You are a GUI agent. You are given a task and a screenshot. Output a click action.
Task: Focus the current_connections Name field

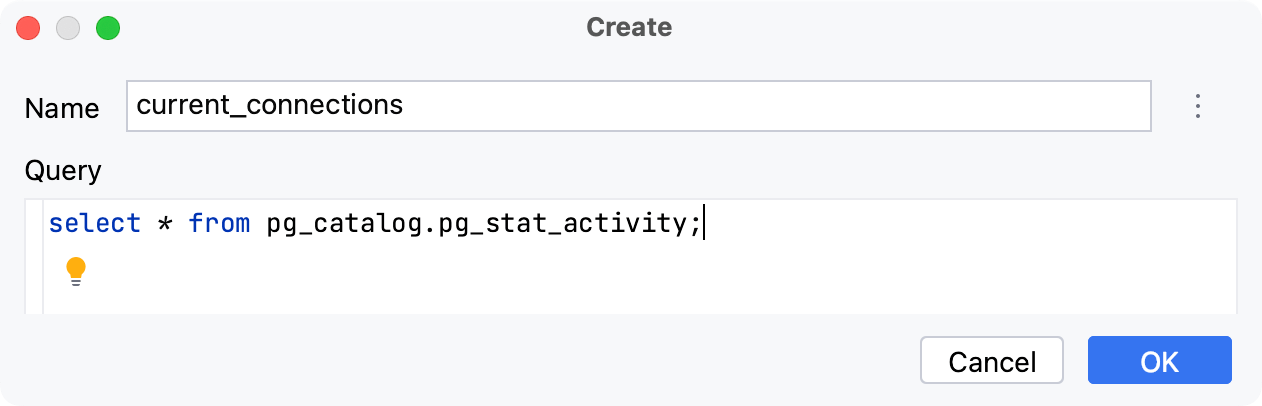coord(639,106)
